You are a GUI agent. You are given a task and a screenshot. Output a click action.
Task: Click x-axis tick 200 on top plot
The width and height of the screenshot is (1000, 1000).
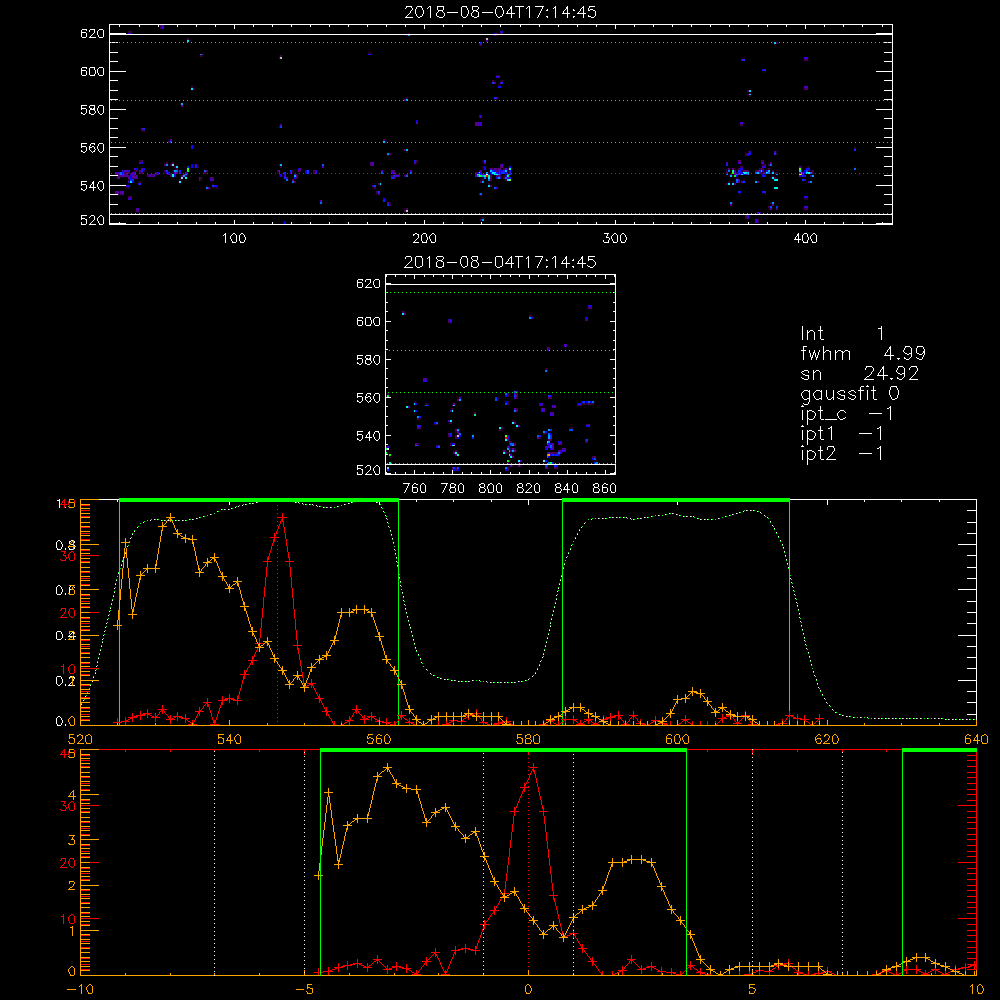[x=424, y=239]
